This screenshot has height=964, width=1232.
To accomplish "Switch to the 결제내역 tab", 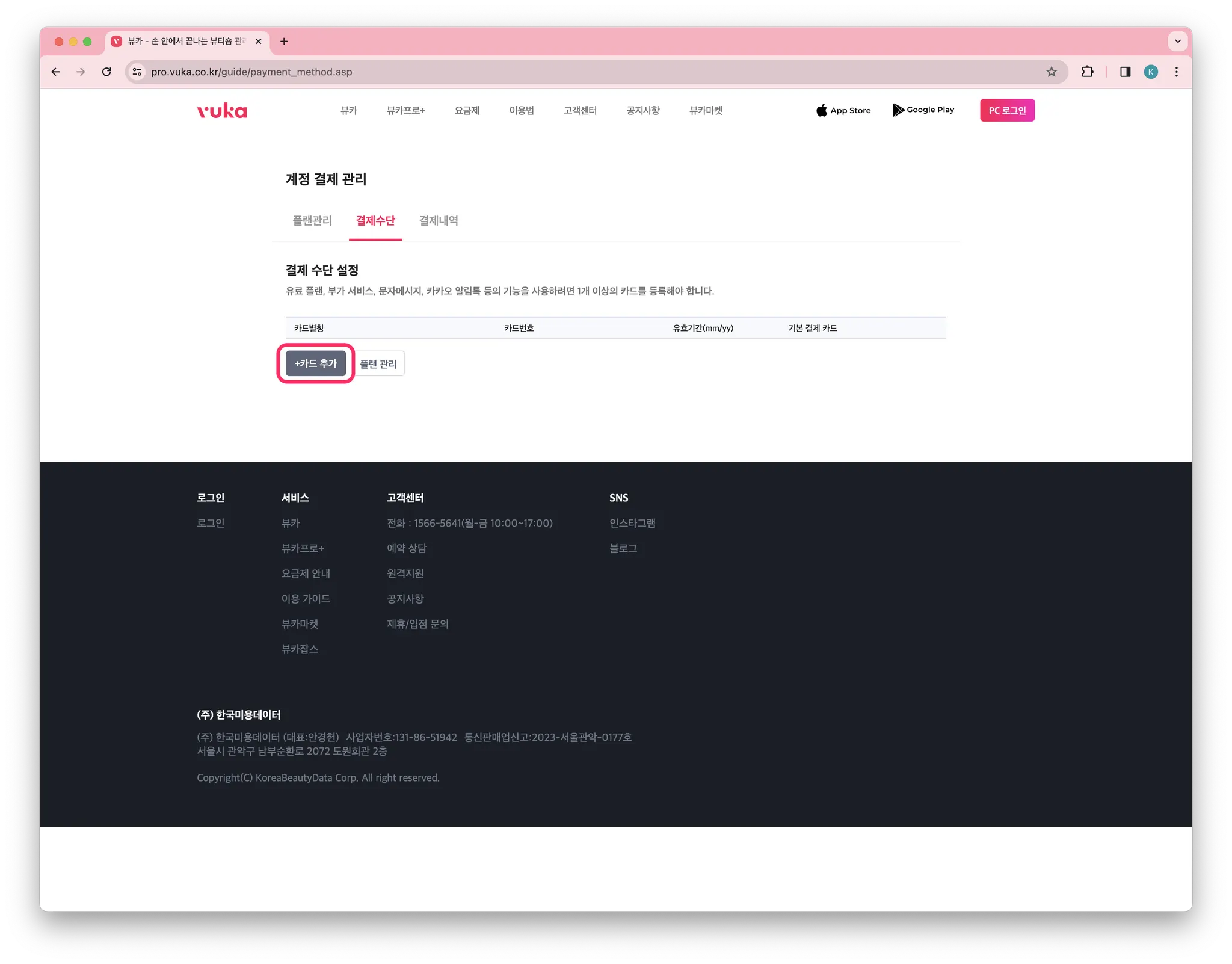I will (x=438, y=221).
